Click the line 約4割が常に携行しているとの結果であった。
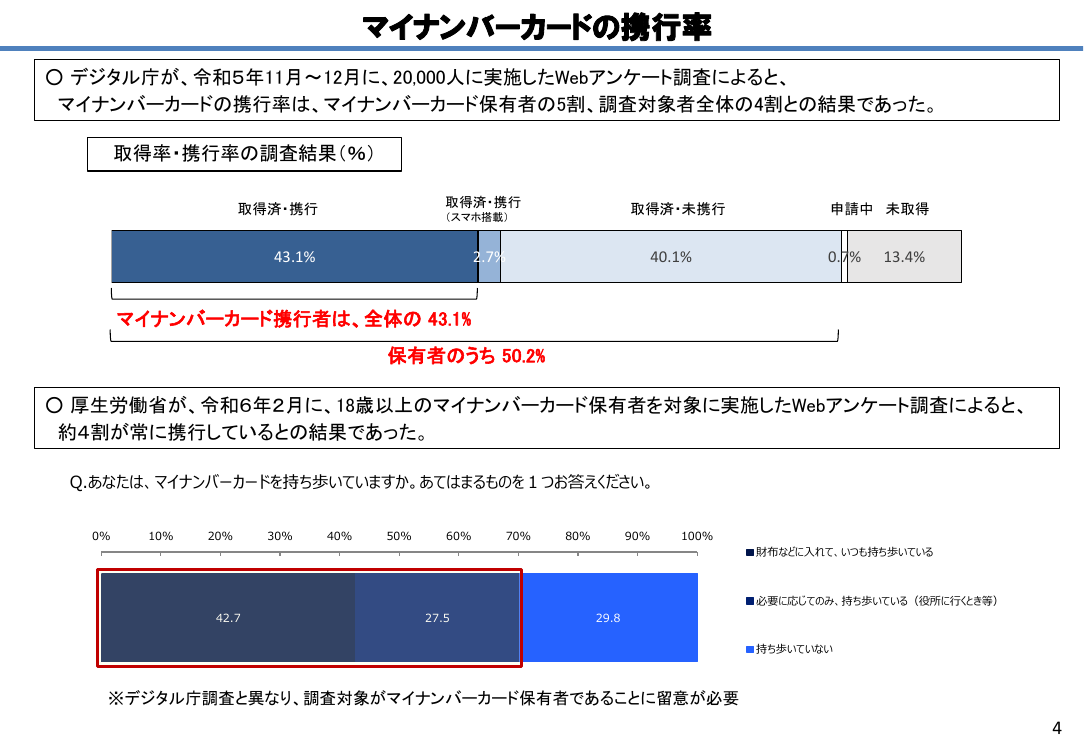The width and height of the screenshot is (1084, 750). 243,433
